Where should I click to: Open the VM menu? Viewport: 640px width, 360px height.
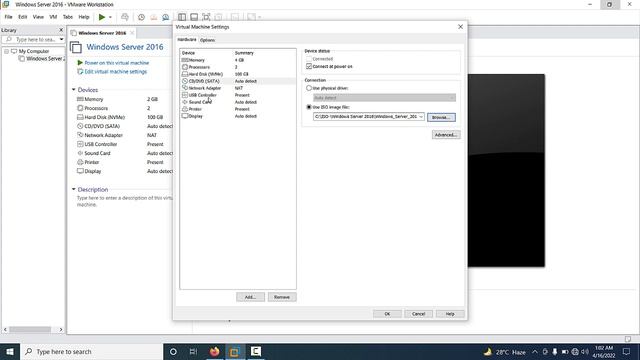tap(53, 17)
